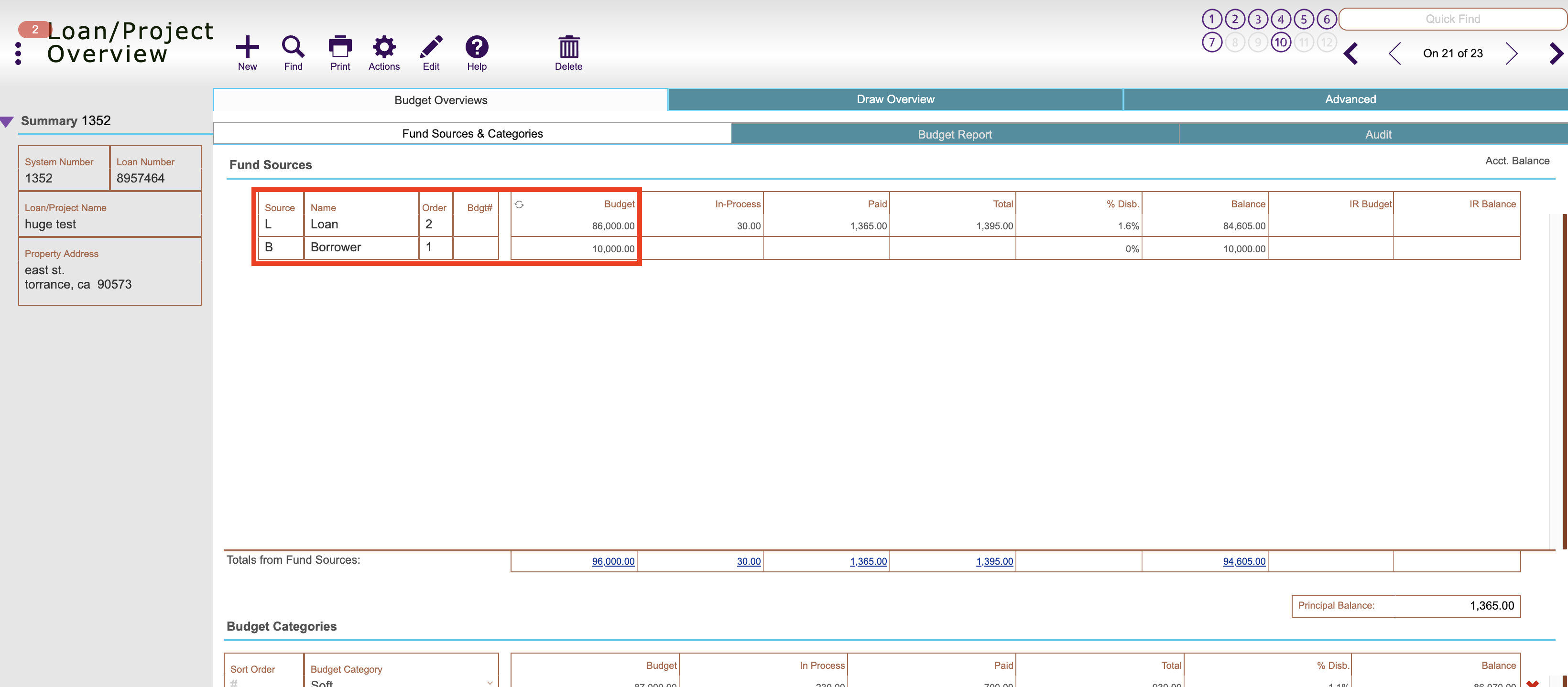The height and width of the screenshot is (687, 1568).
Task: Click Order cell 2 in Loan row
Action: pos(435,225)
